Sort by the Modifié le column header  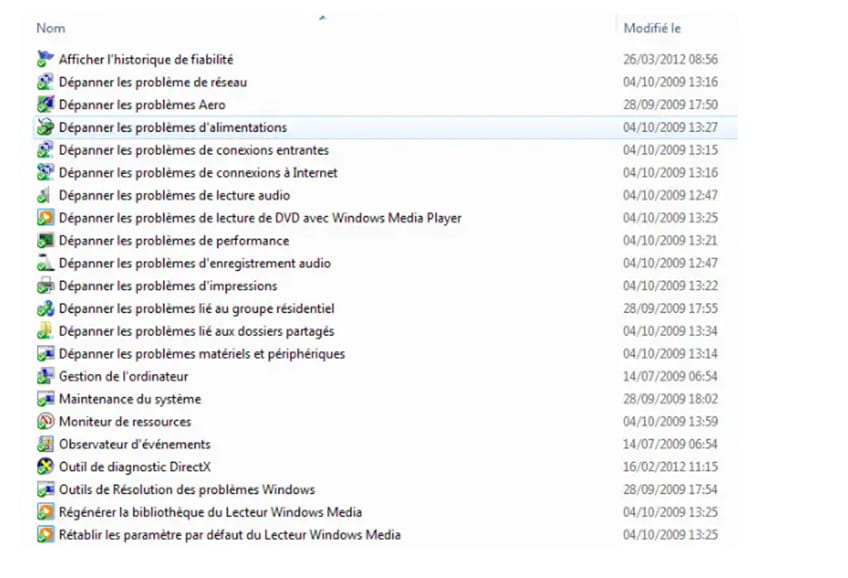click(x=652, y=28)
